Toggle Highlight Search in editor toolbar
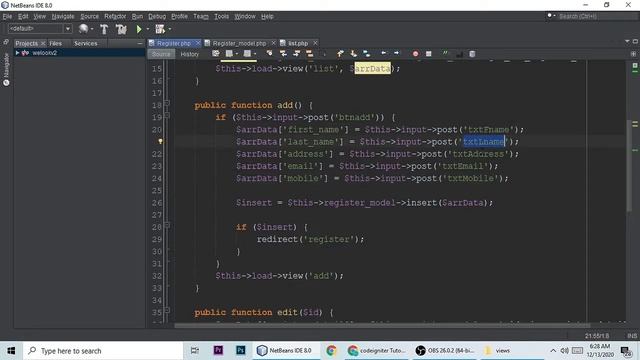Screen dimensions: 640x360 coord(310,53)
